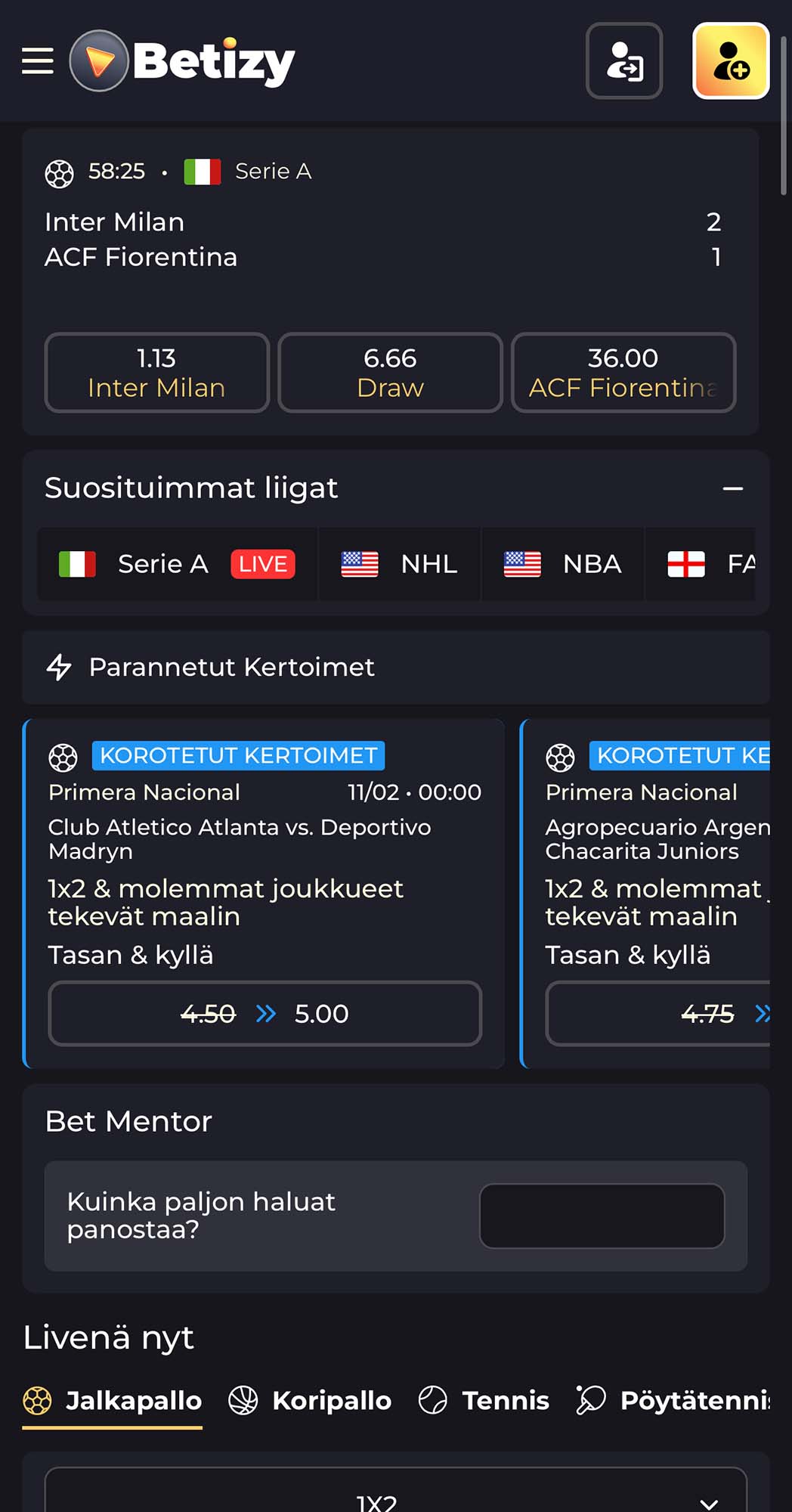Image resolution: width=792 pixels, height=1512 pixels.
Task: Open the hamburger menu
Action: pos(38,61)
